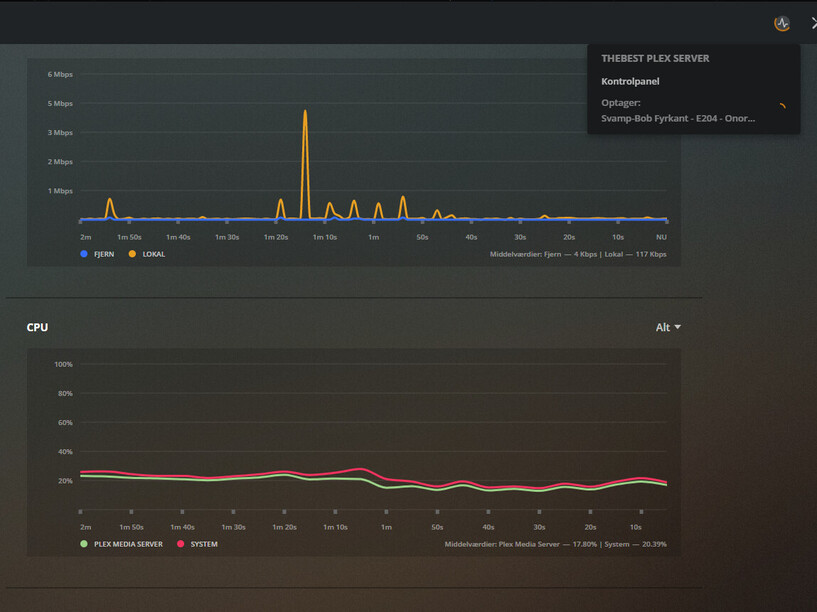Click the THEBEST PLEX SERVER heading

pyautogui.click(x=655, y=58)
